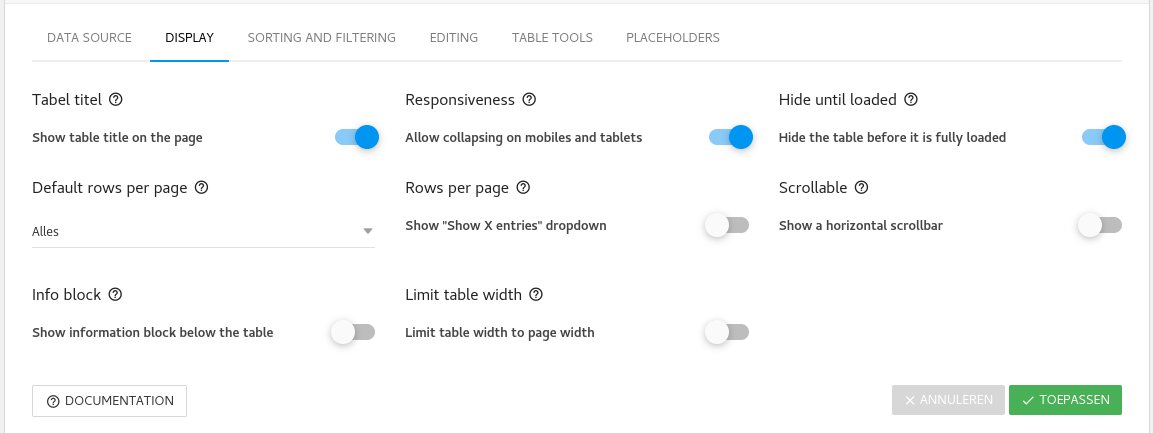The height and width of the screenshot is (433, 1153).
Task: Click help icon beside Limit table width
Action: 536,294
